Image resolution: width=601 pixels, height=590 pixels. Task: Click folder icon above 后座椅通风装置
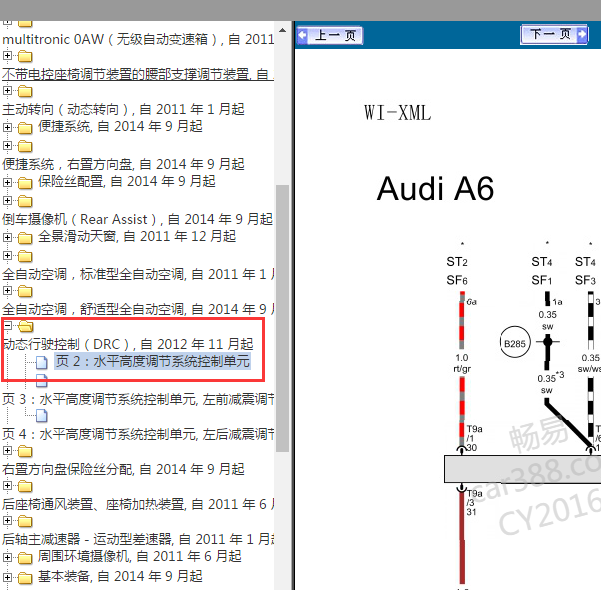coord(25,486)
